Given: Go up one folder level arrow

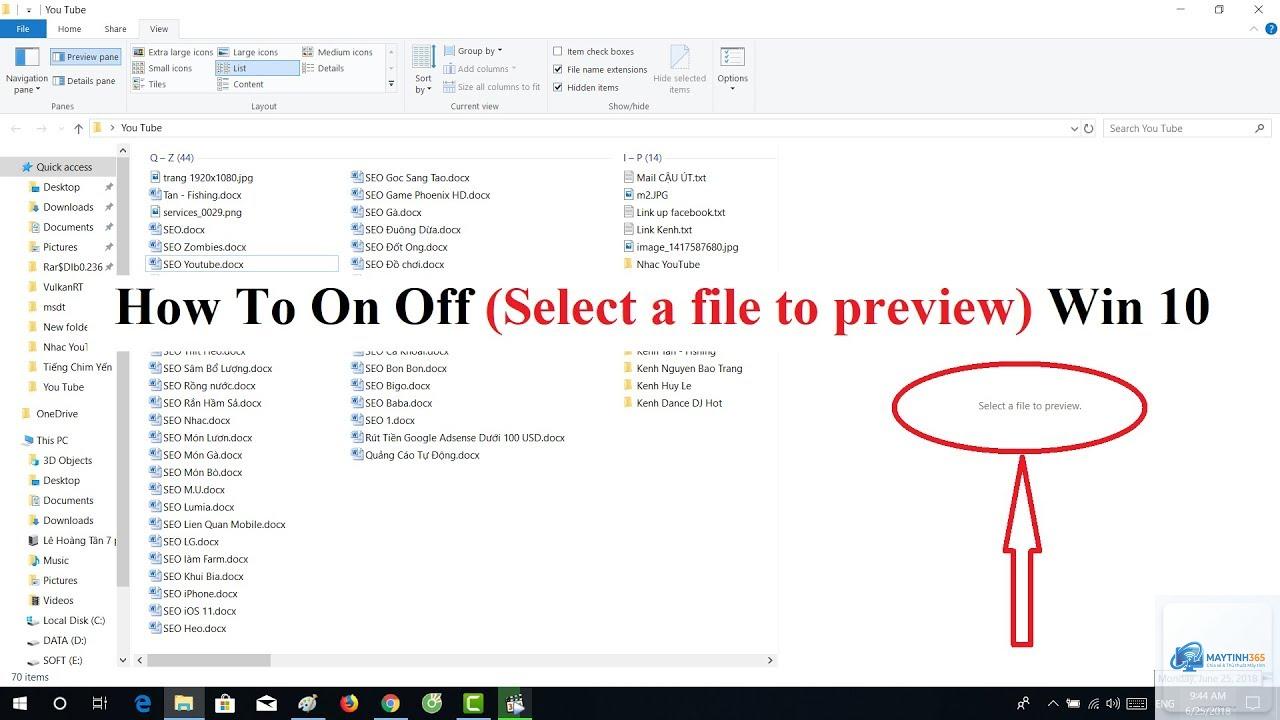Looking at the screenshot, I should tap(78, 128).
